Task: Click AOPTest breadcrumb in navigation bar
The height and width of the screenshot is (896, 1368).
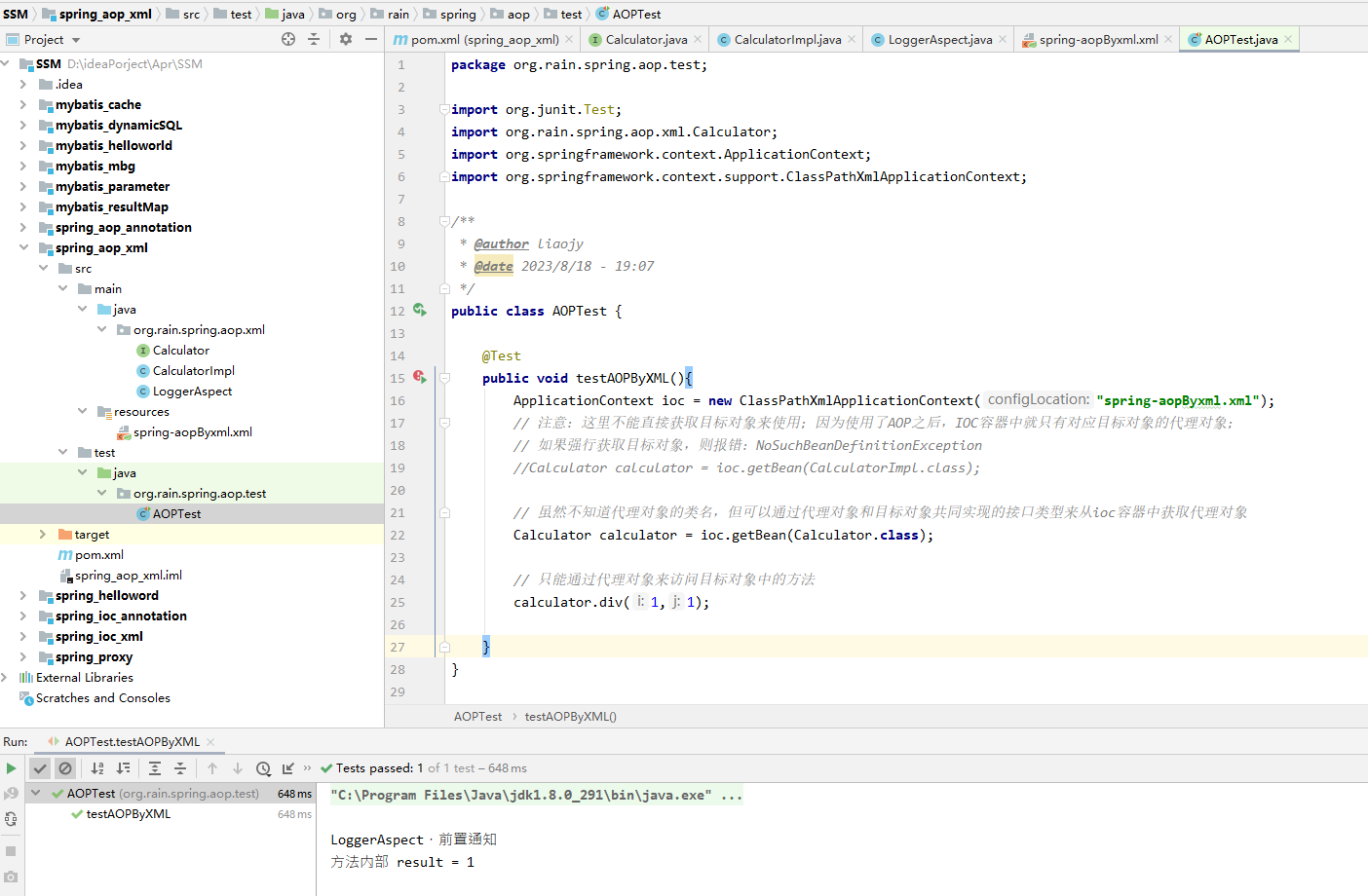Action: (x=636, y=14)
